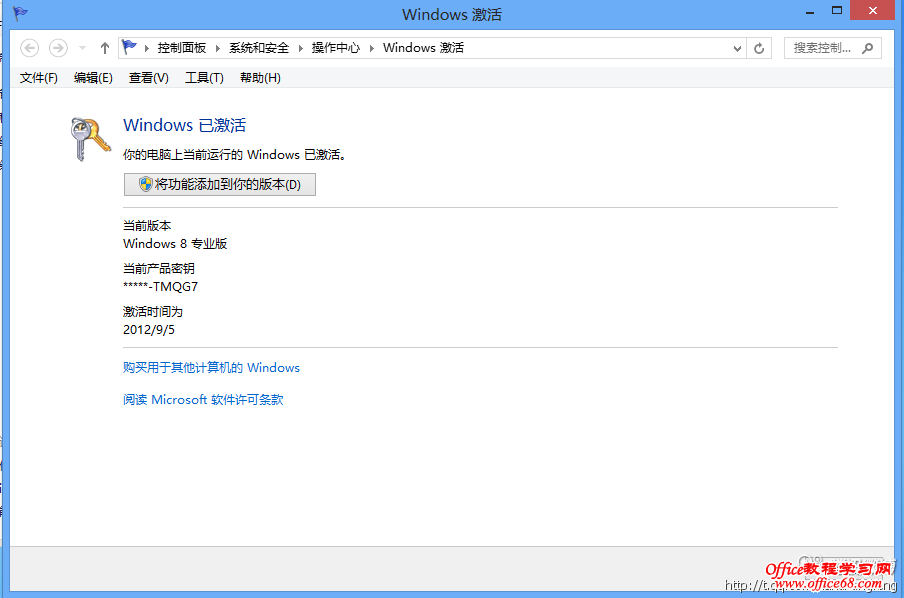The height and width of the screenshot is (598, 904).
Task: Expand the breadcrumb separator after 控制面板
Action: (215, 47)
